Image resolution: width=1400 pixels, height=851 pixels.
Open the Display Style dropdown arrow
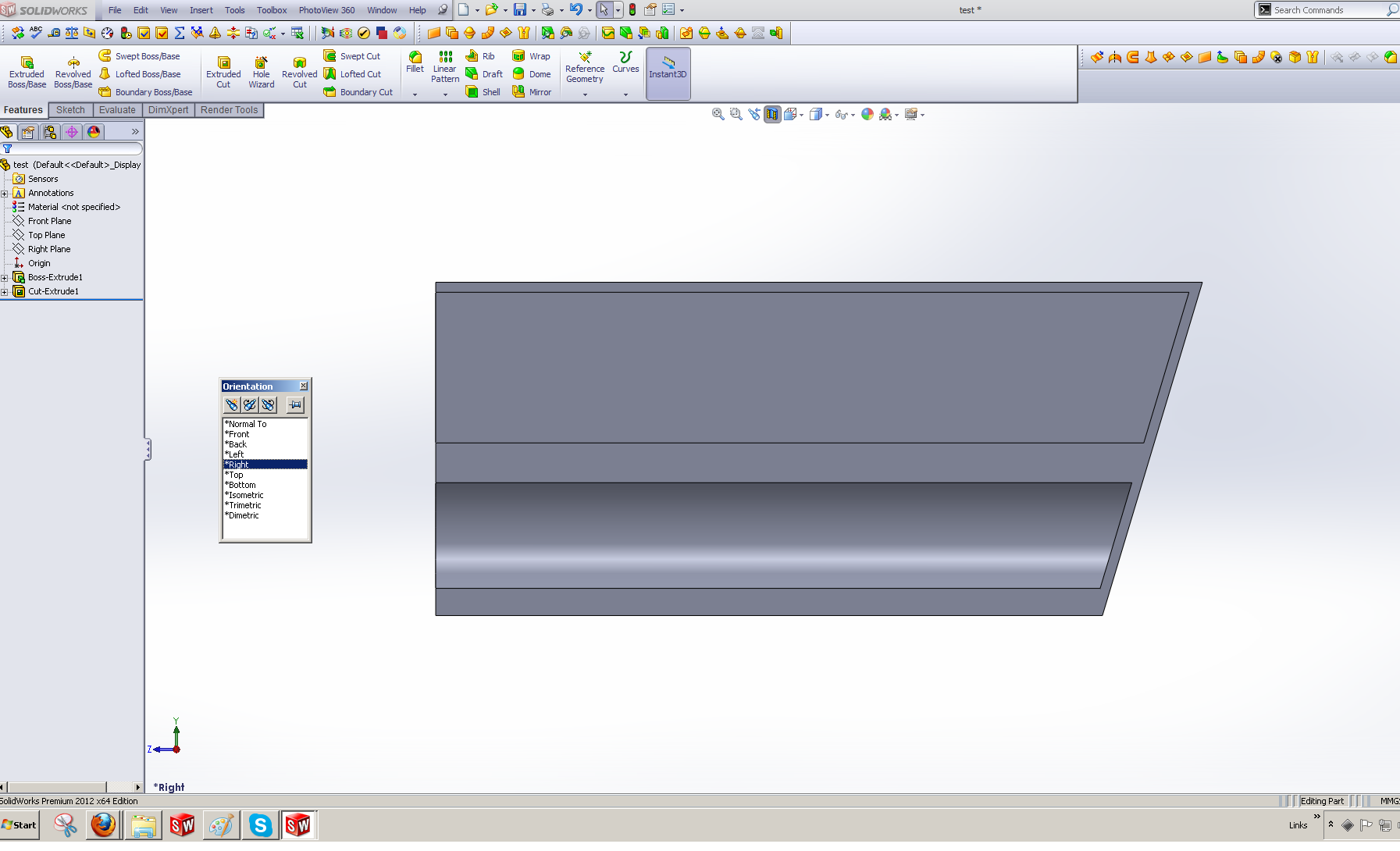(827, 115)
